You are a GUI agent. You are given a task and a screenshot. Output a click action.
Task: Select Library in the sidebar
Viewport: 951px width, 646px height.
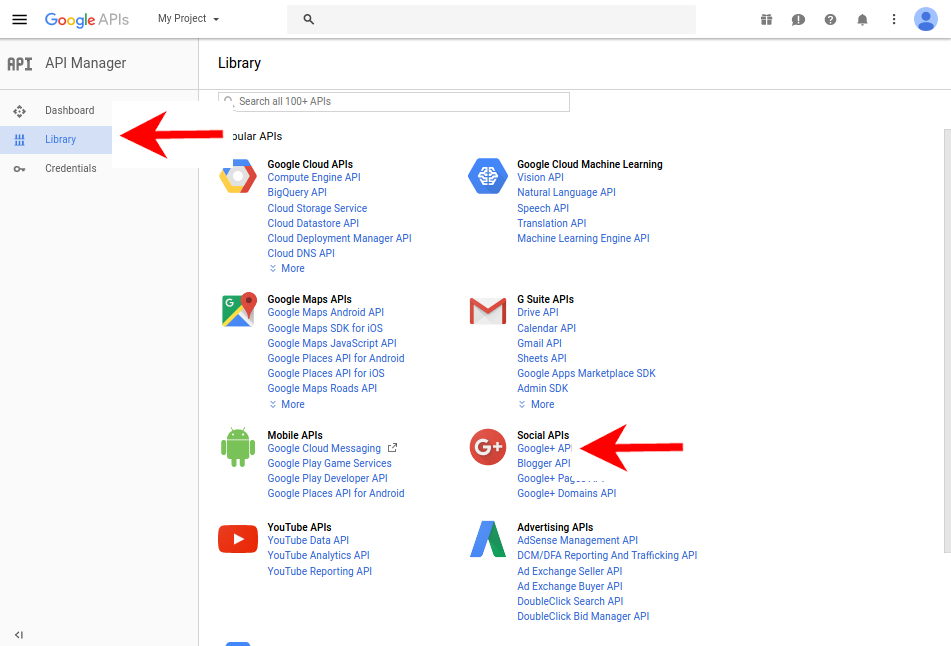click(x=56, y=140)
